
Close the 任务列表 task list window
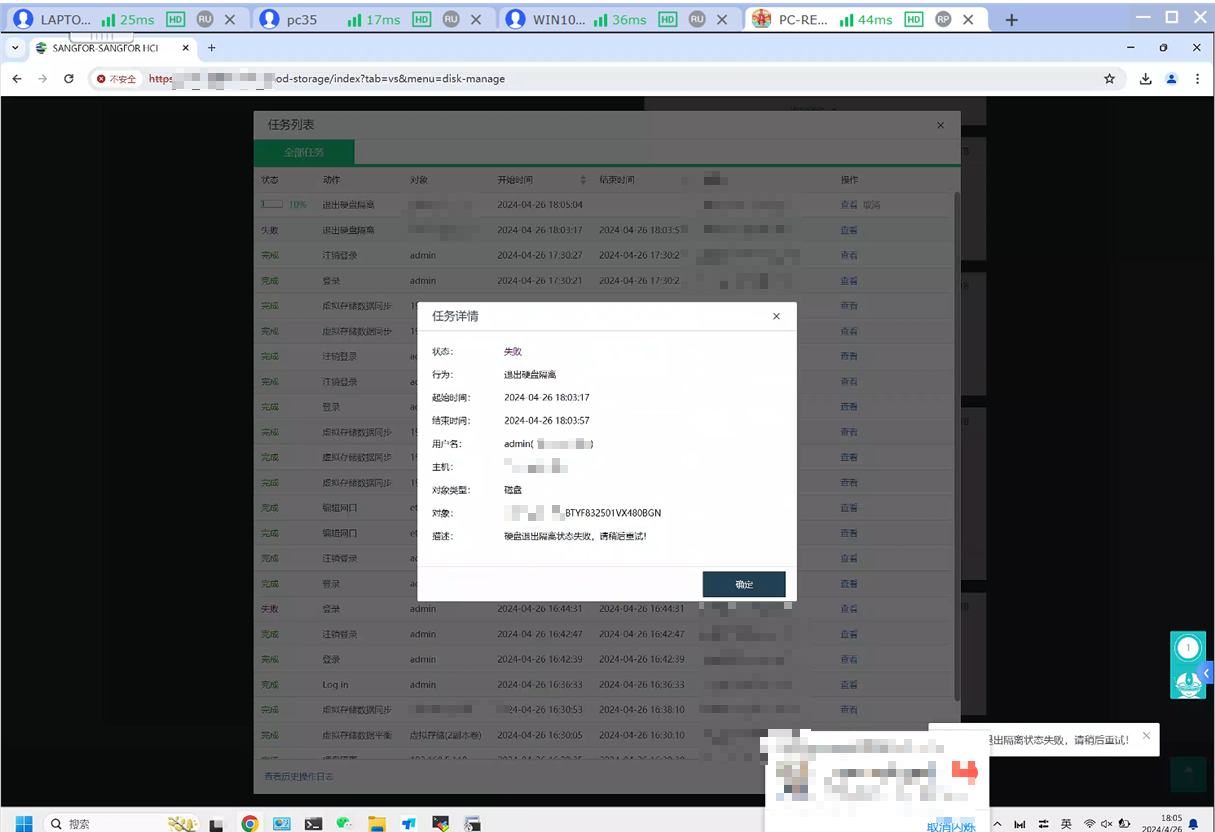[x=940, y=125]
